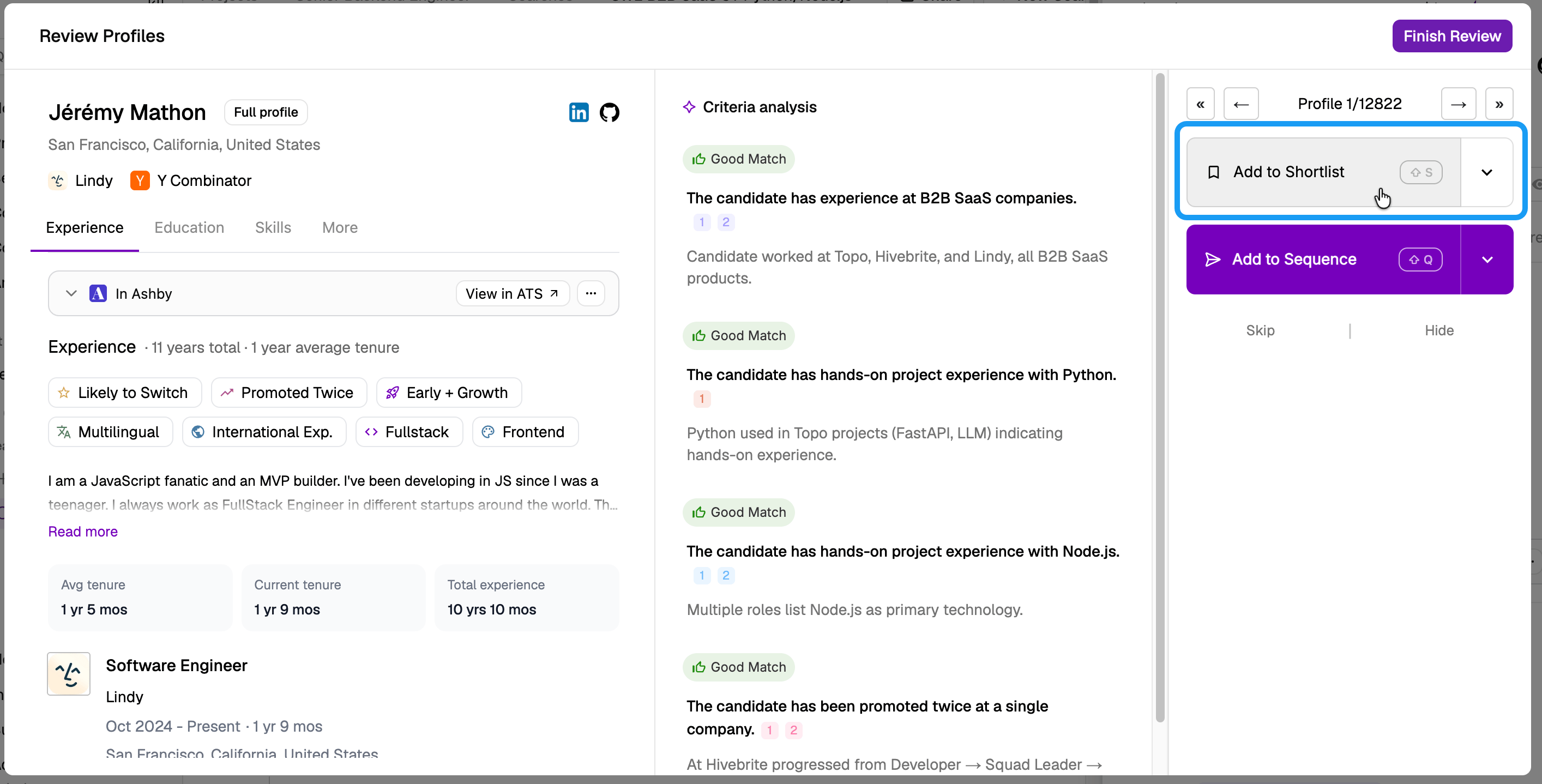Open the Full profile button
This screenshot has width=1542, height=784.
(266, 112)
